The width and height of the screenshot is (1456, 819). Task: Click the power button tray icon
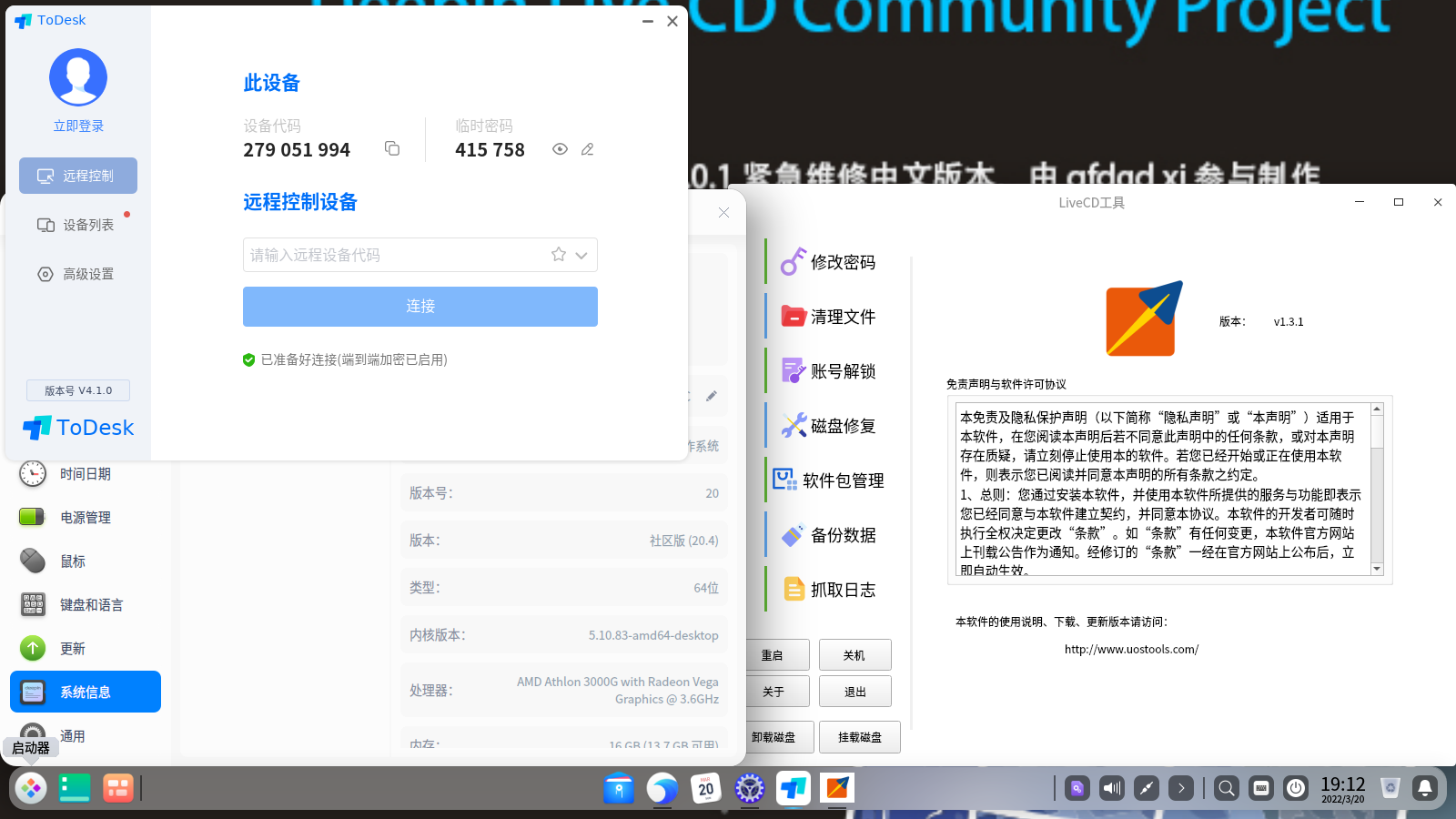1296,788
